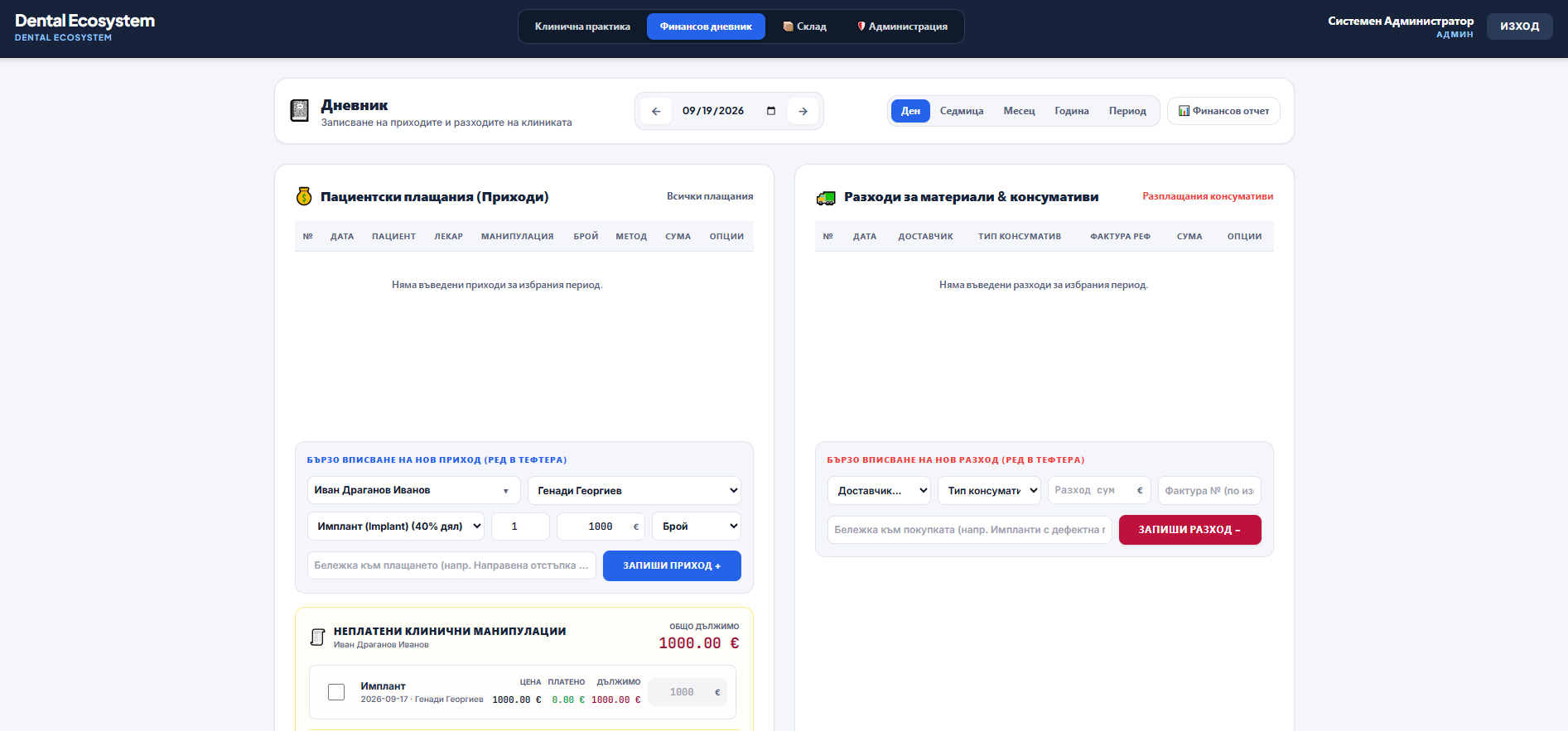Click the Dental Ecosystem logo
Image resolution: width=1568 pixels, height=731 pixels.
[x=84, y=26]
